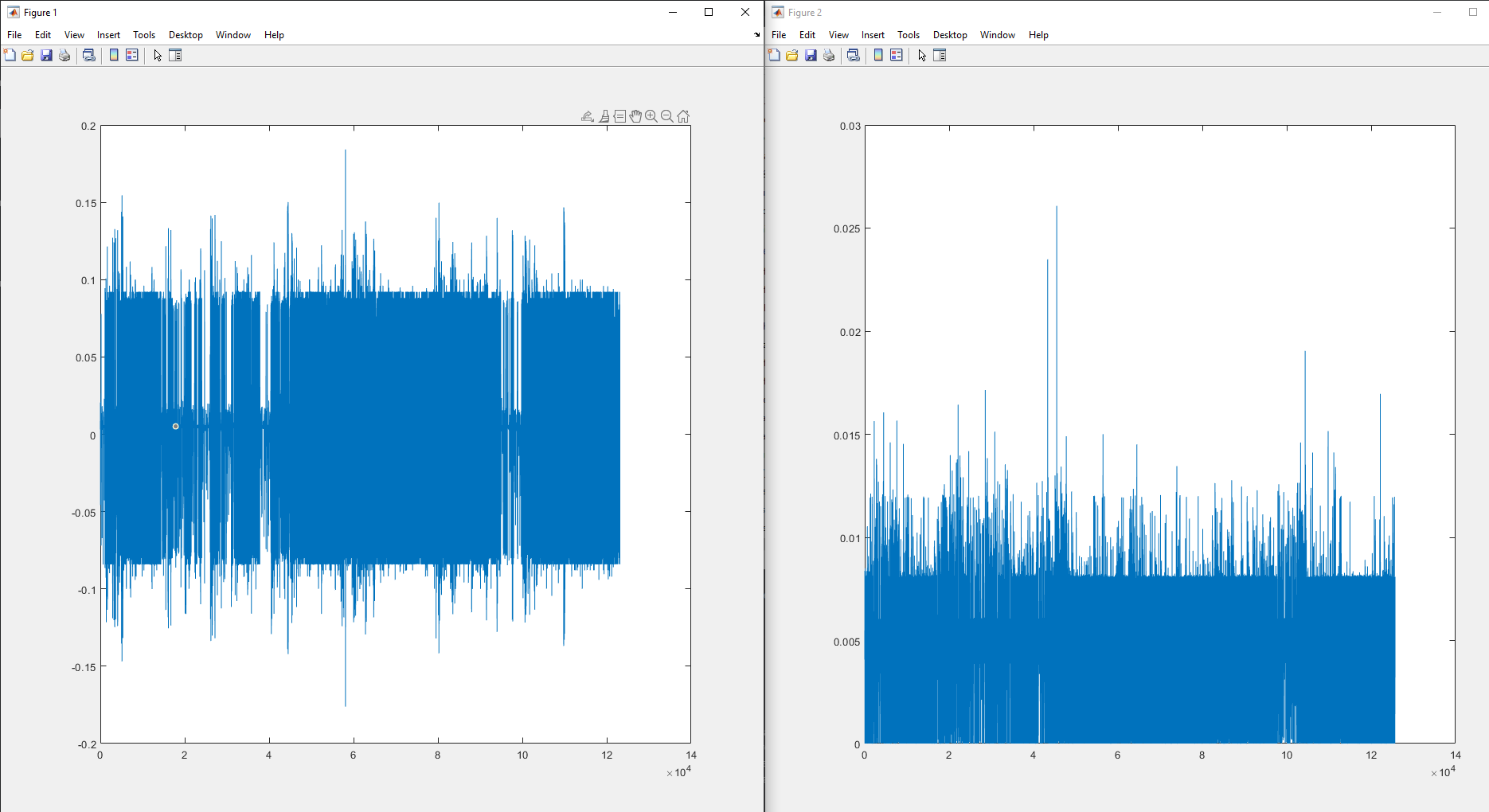Click Print Figure icon in Figure 1 toolbar

[64, 55]
